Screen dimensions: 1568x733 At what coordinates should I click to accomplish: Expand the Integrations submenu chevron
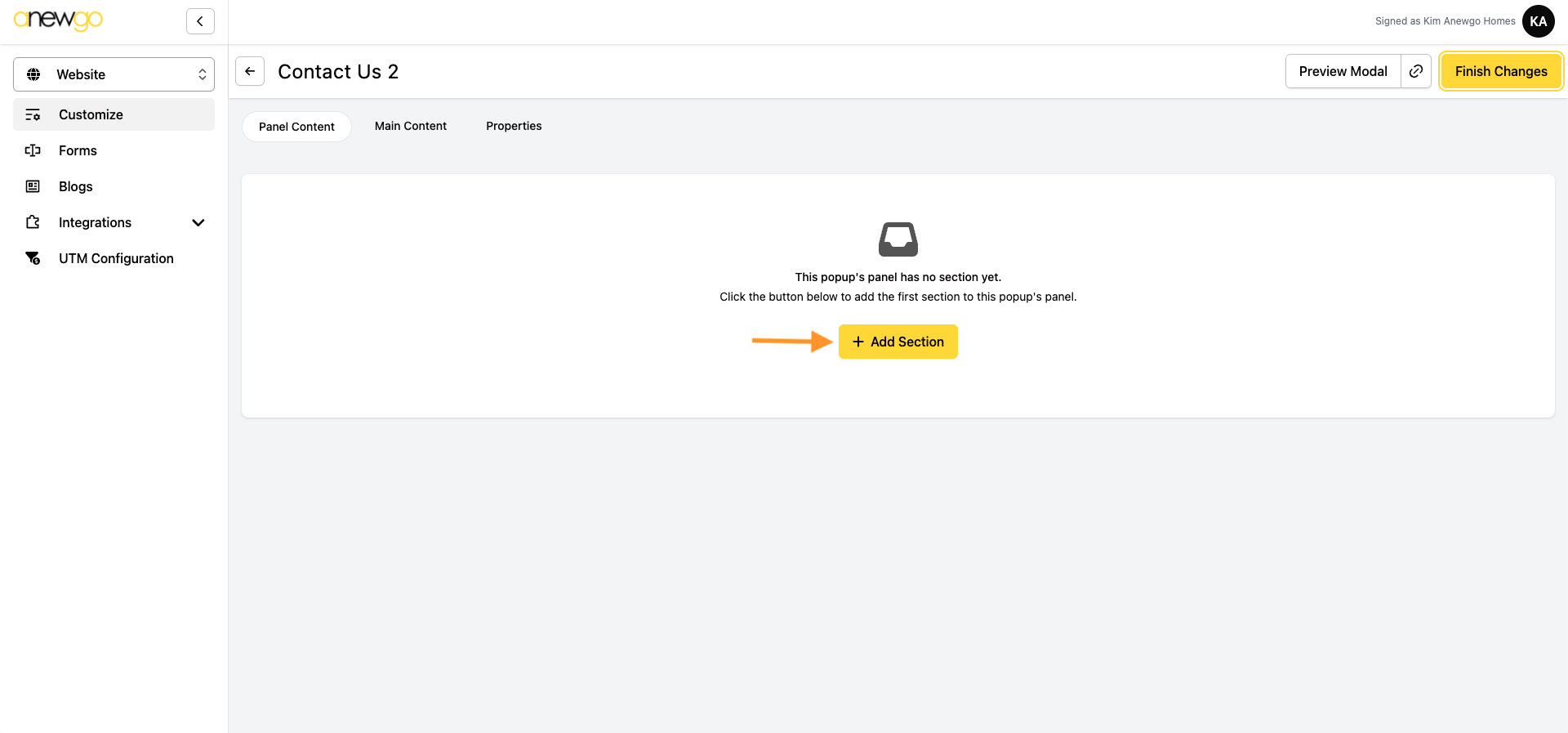point(198,223)
